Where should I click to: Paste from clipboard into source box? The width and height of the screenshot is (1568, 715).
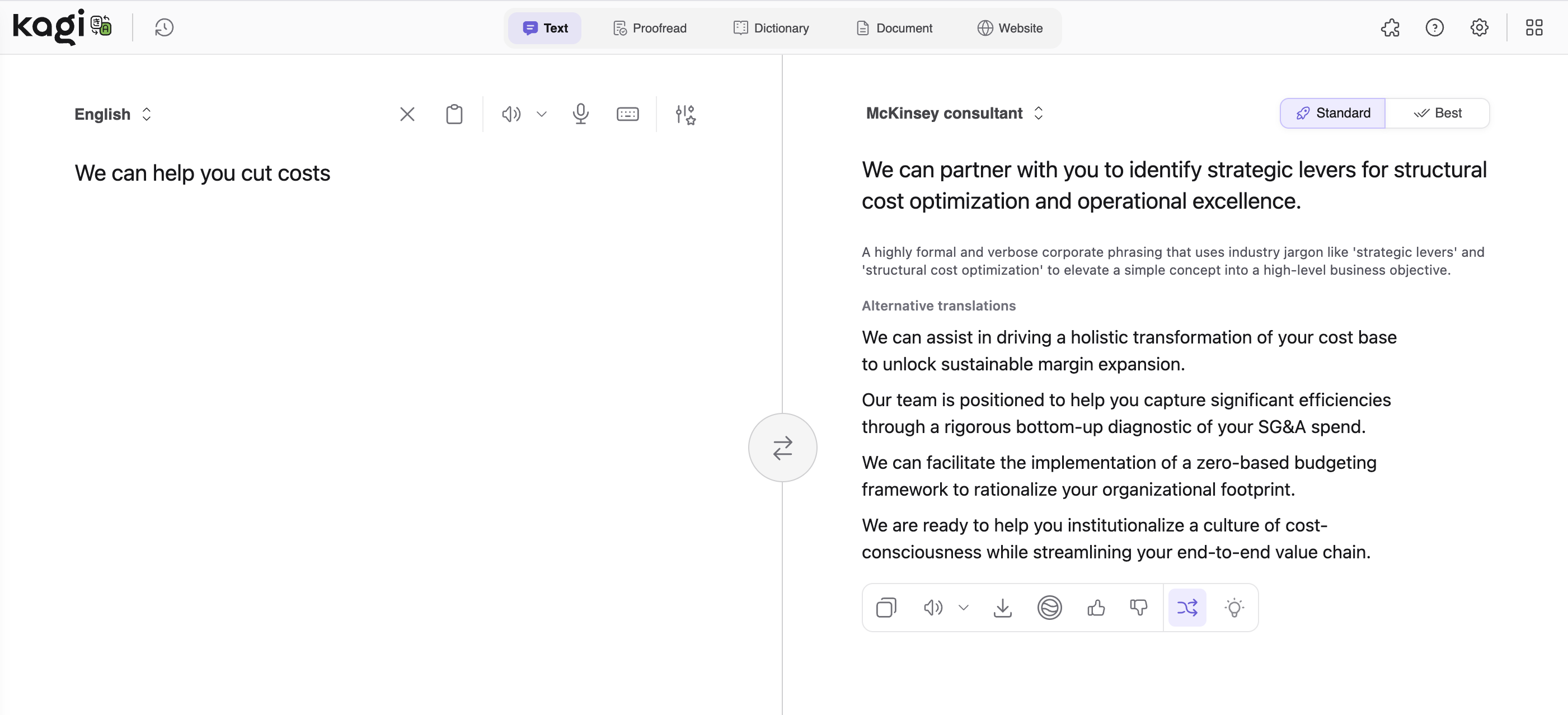pos(454,114)
